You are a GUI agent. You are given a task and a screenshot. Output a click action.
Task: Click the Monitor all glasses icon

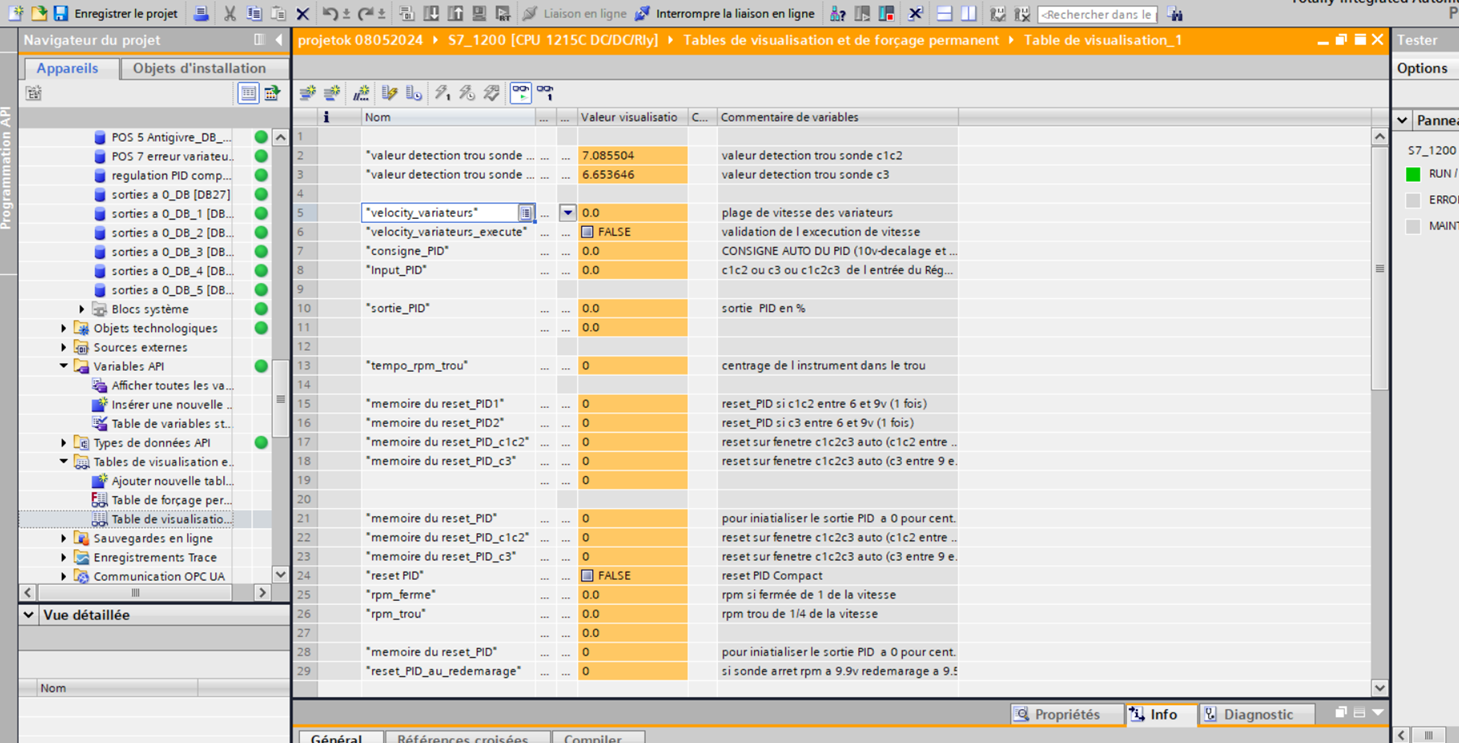coord(521,93)
